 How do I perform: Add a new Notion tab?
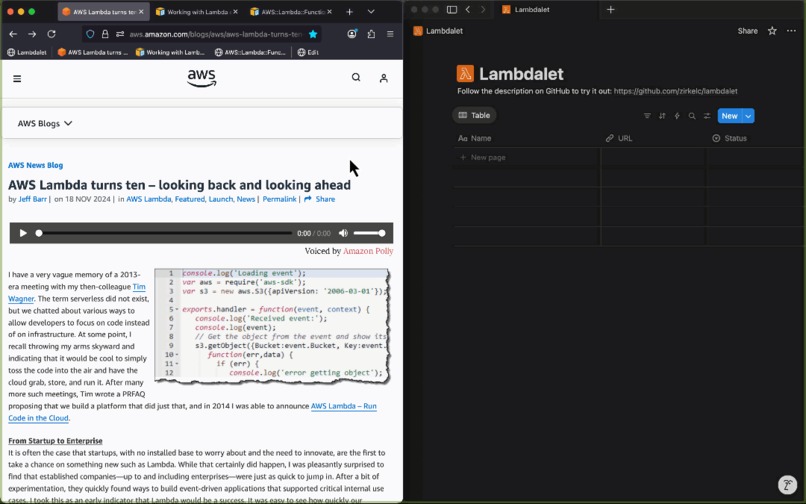tap(610, 9)
